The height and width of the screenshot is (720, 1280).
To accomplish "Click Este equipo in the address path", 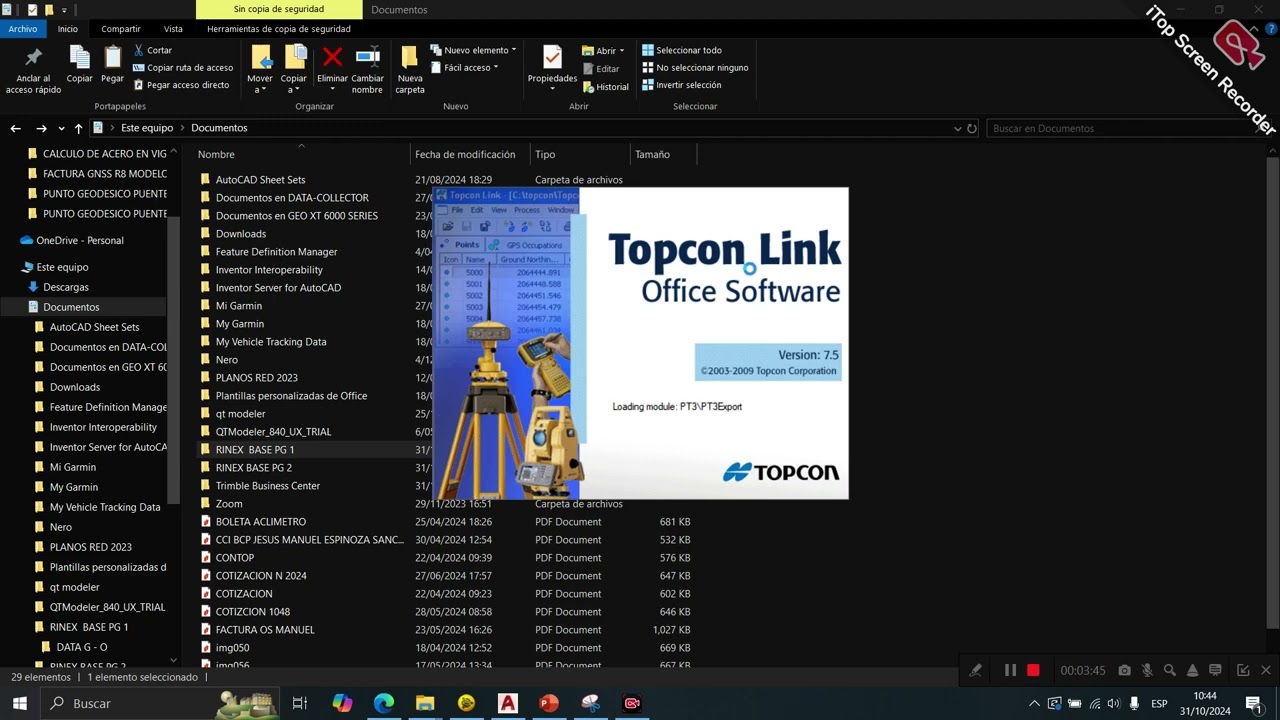I will (147, 128).
